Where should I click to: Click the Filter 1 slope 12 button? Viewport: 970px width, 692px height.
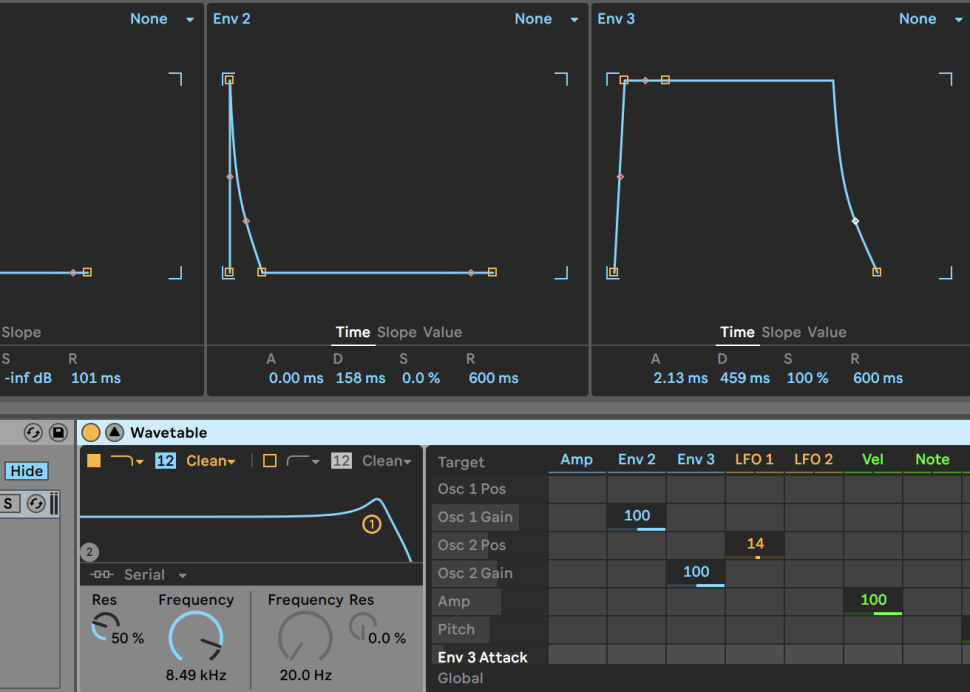tap(165, 461)
